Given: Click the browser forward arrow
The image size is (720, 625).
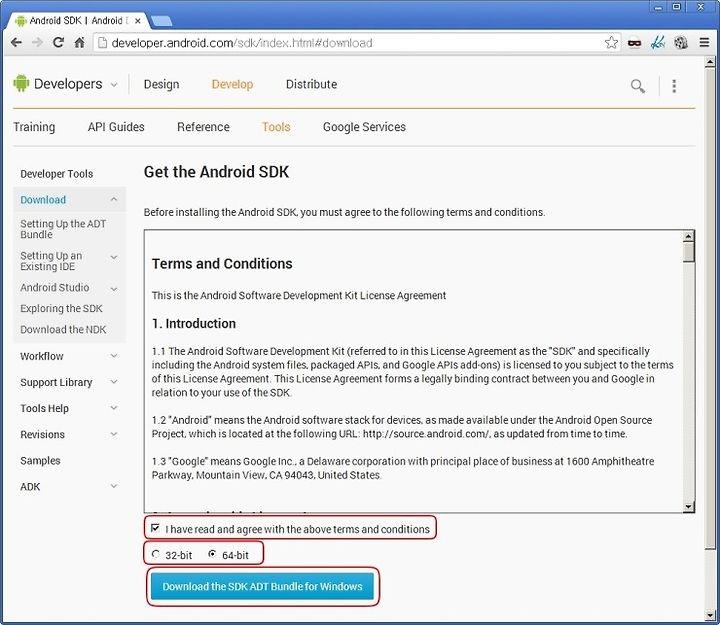Looking at the screenshot, I should click(37, 43).
